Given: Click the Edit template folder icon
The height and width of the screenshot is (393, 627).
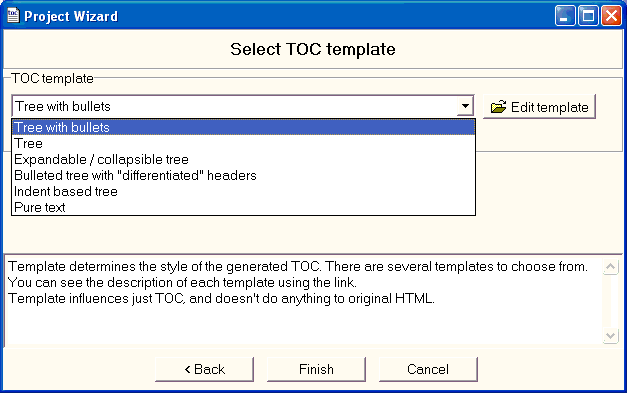Looking at the screenshot, I should click(498, 107).
